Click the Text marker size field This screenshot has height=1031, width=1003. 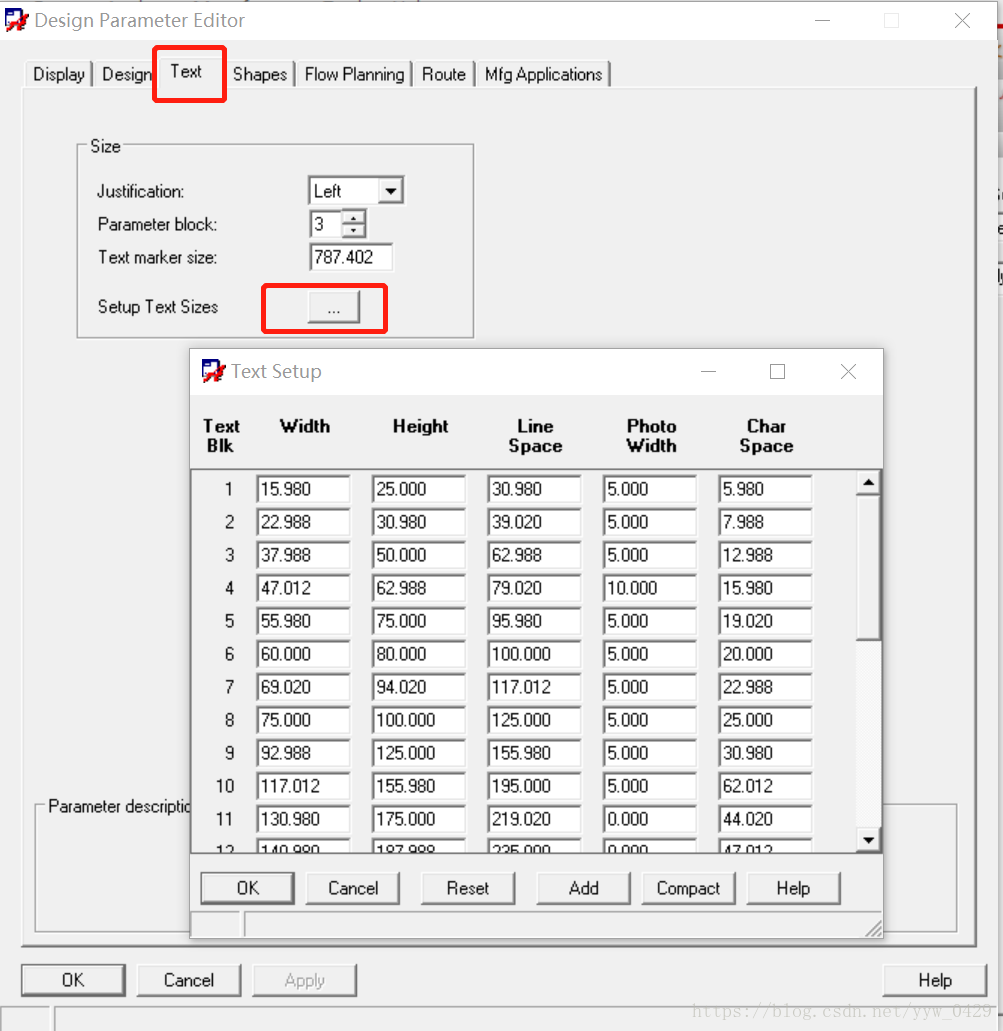351,257
